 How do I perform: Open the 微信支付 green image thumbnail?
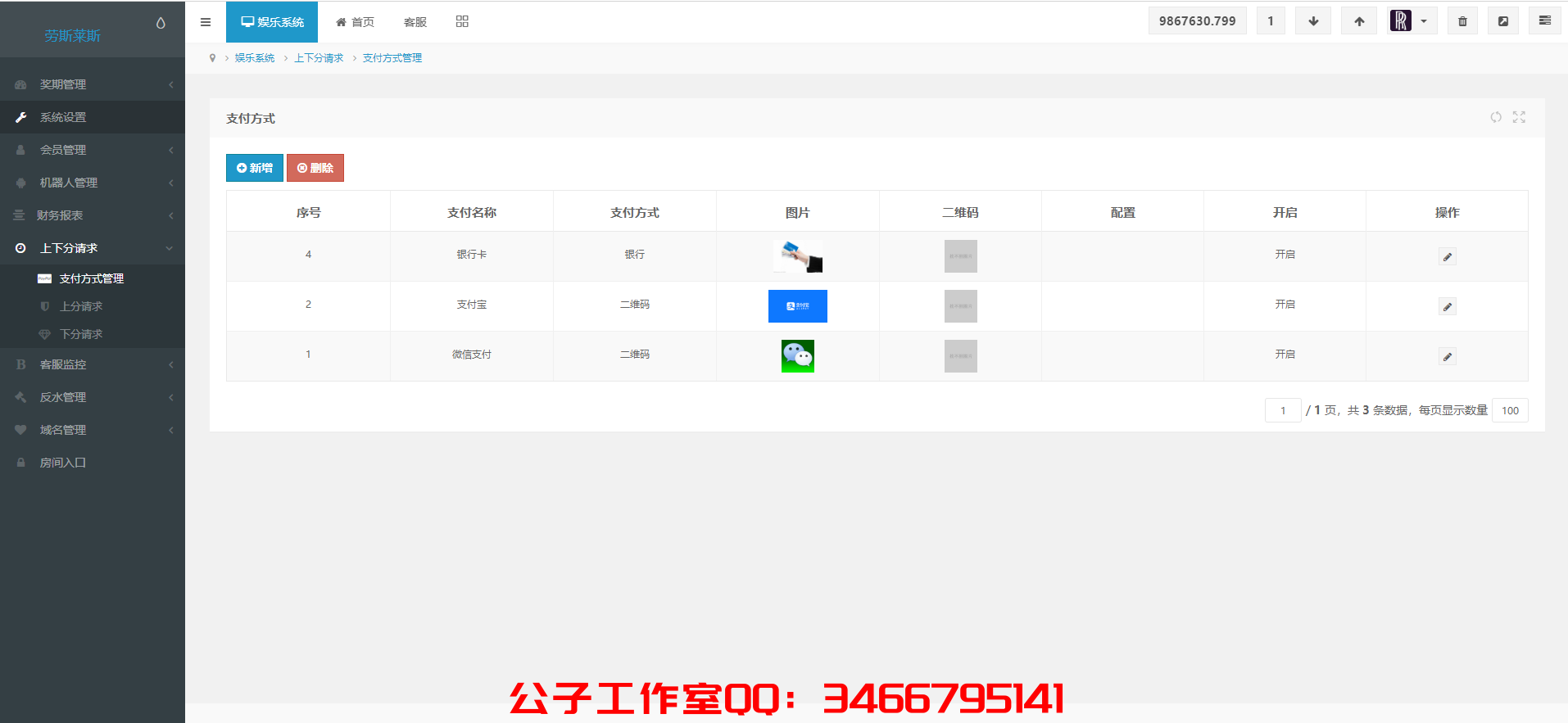click(798, 356)
